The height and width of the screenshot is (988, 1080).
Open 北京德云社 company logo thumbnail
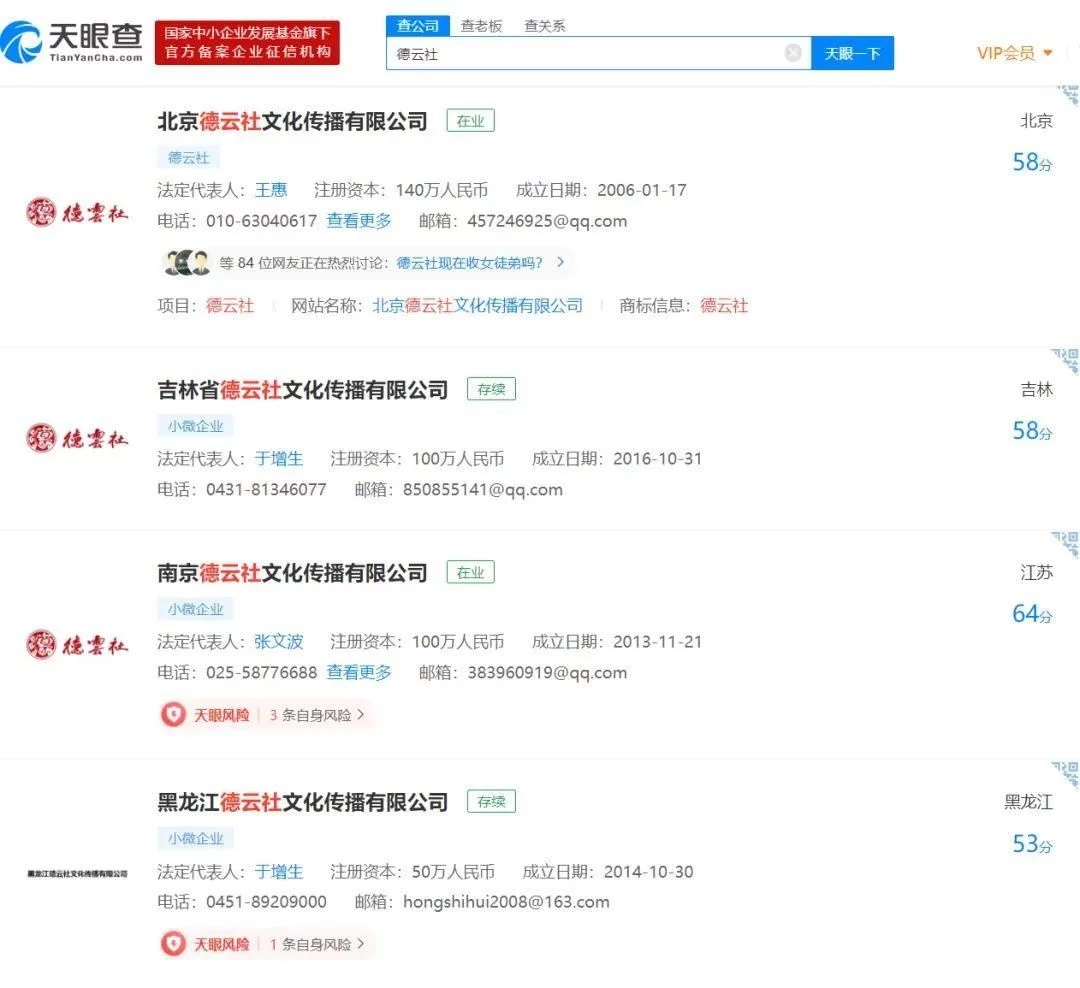(x=76, y=212)
